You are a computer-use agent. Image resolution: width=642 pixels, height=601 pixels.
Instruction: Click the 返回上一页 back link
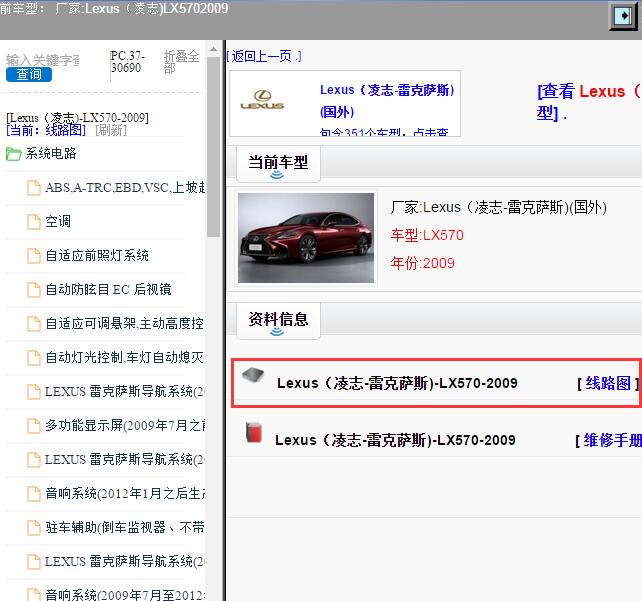[264, 56]
